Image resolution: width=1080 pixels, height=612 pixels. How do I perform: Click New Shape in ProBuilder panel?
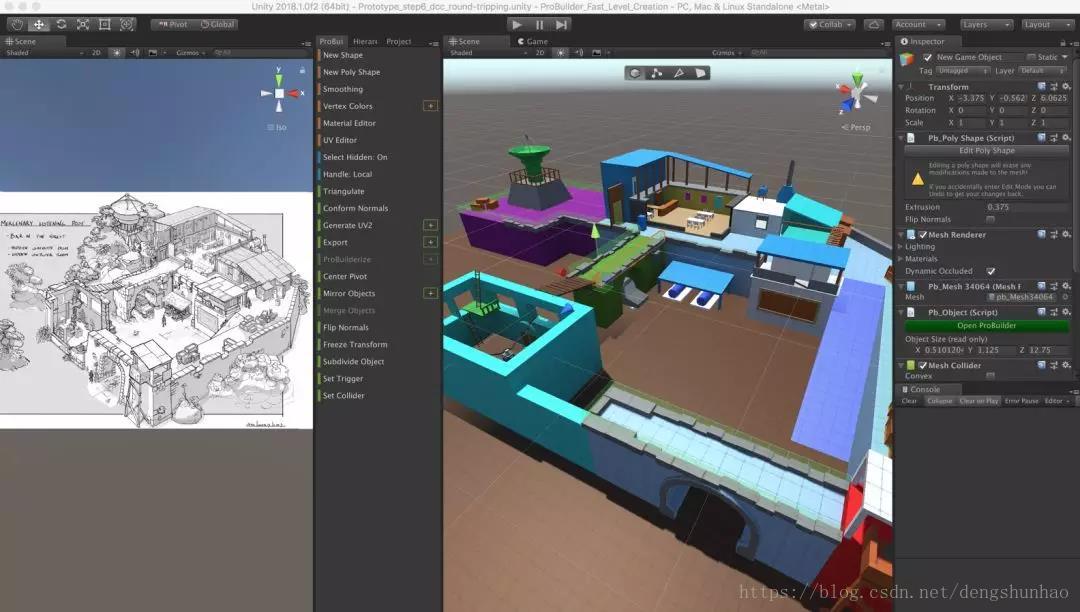tap(342, 55)
